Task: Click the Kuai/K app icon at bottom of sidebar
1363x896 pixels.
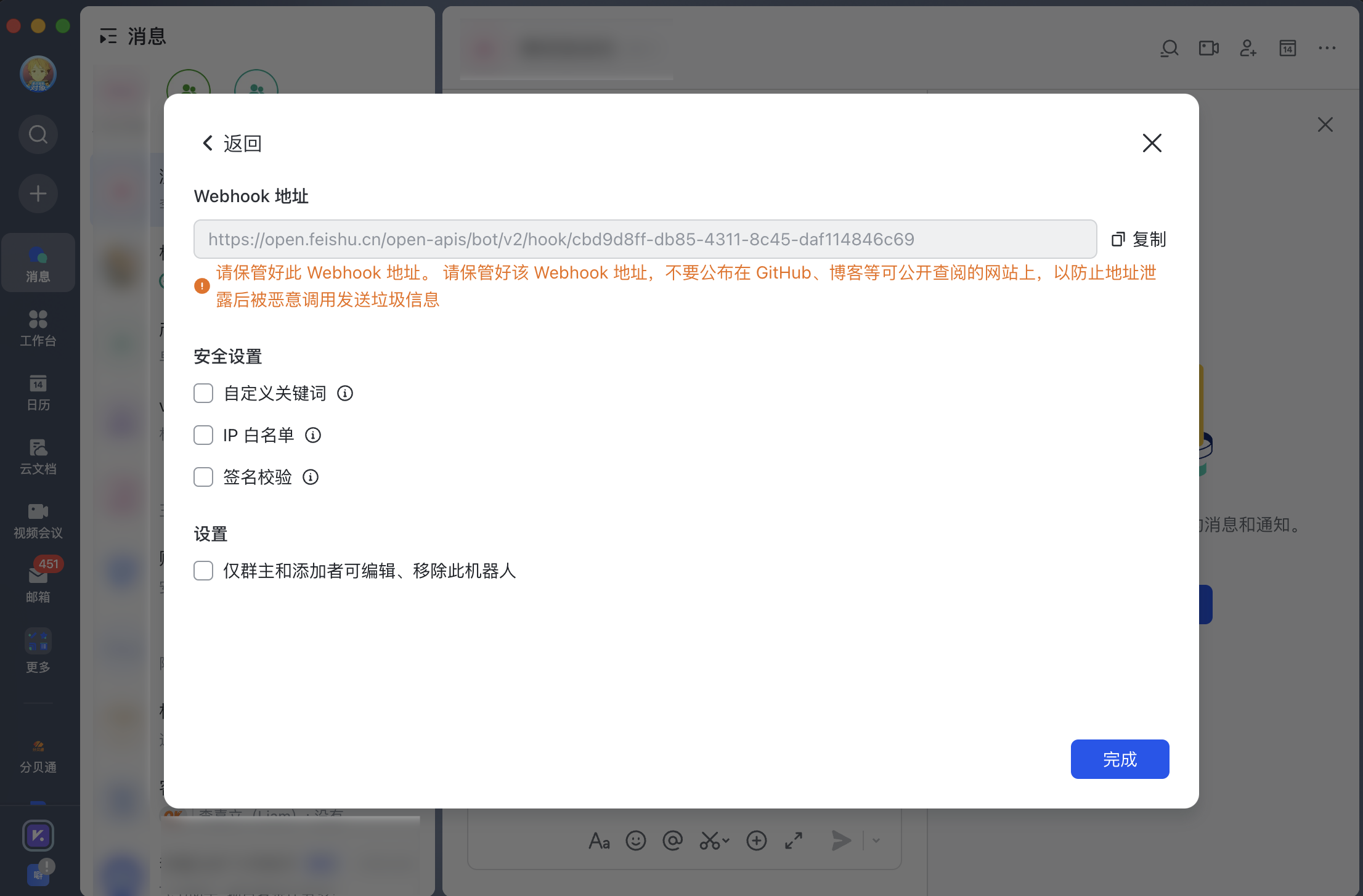Action: coord(38,835)
